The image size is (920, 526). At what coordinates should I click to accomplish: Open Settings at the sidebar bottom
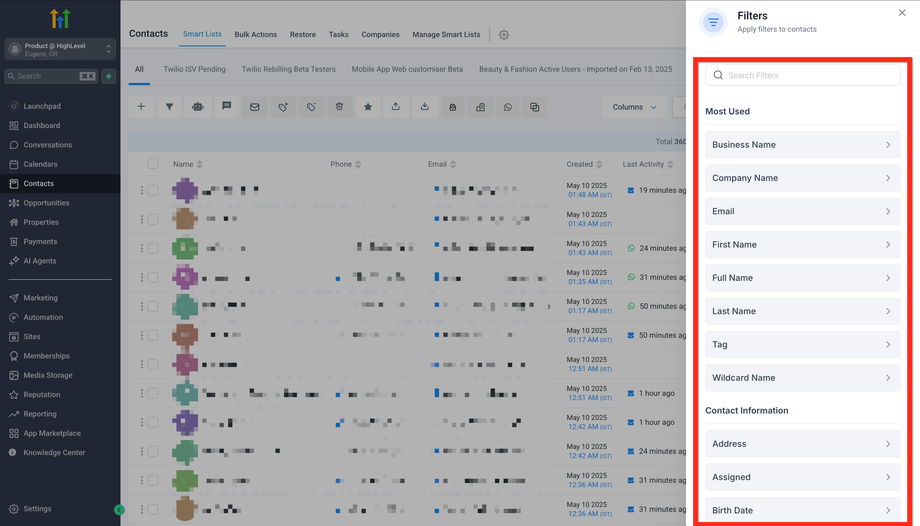click(x=37, y=509)
